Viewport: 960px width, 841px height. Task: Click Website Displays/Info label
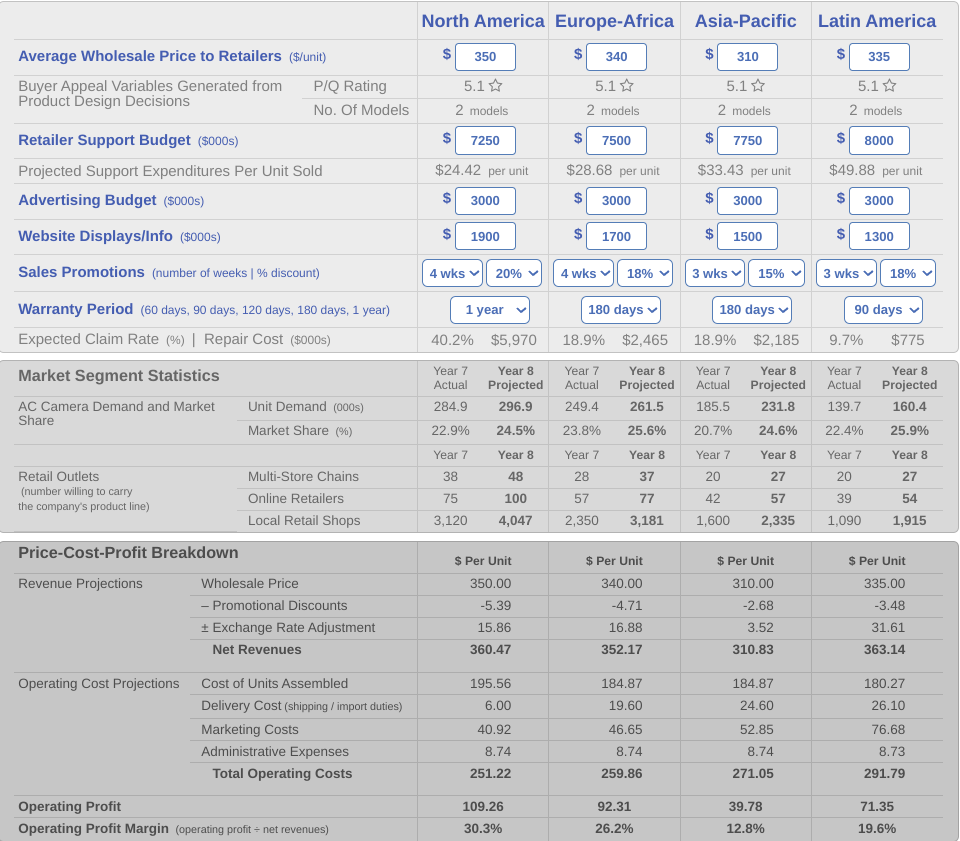96,236
